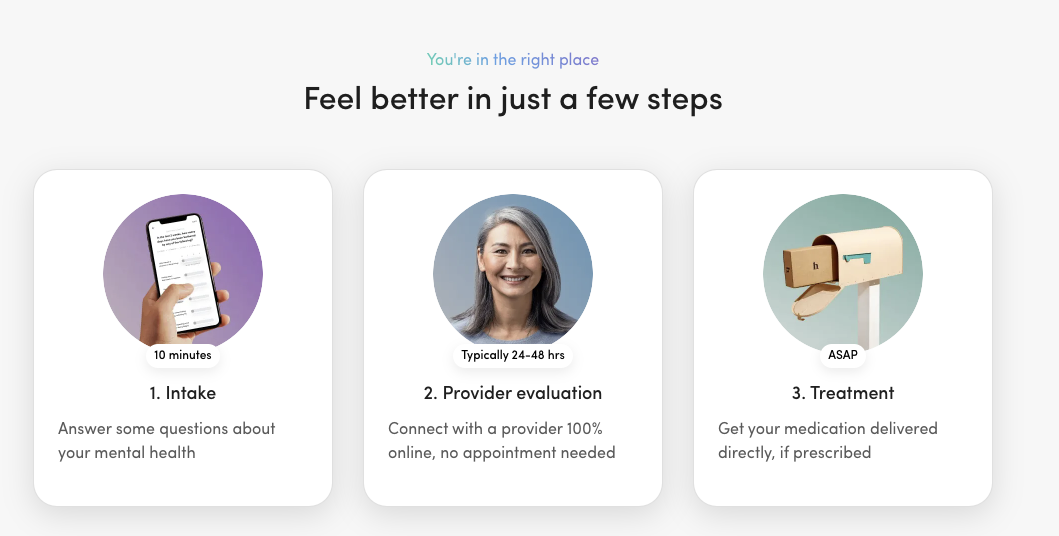Click the mailbox post in Treatment image
The height and width of the screenshot is (536, 1059).
point(869,315)
